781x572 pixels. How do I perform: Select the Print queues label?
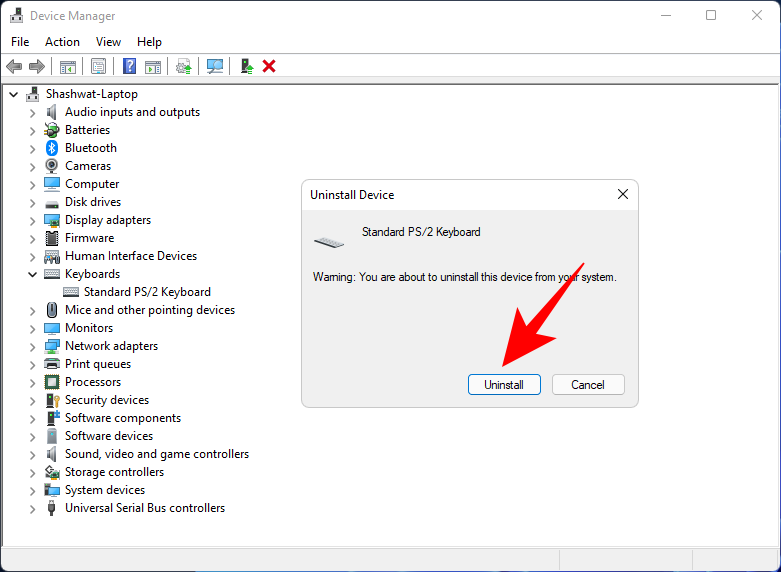pyautogui.click(x=98, y=364)
